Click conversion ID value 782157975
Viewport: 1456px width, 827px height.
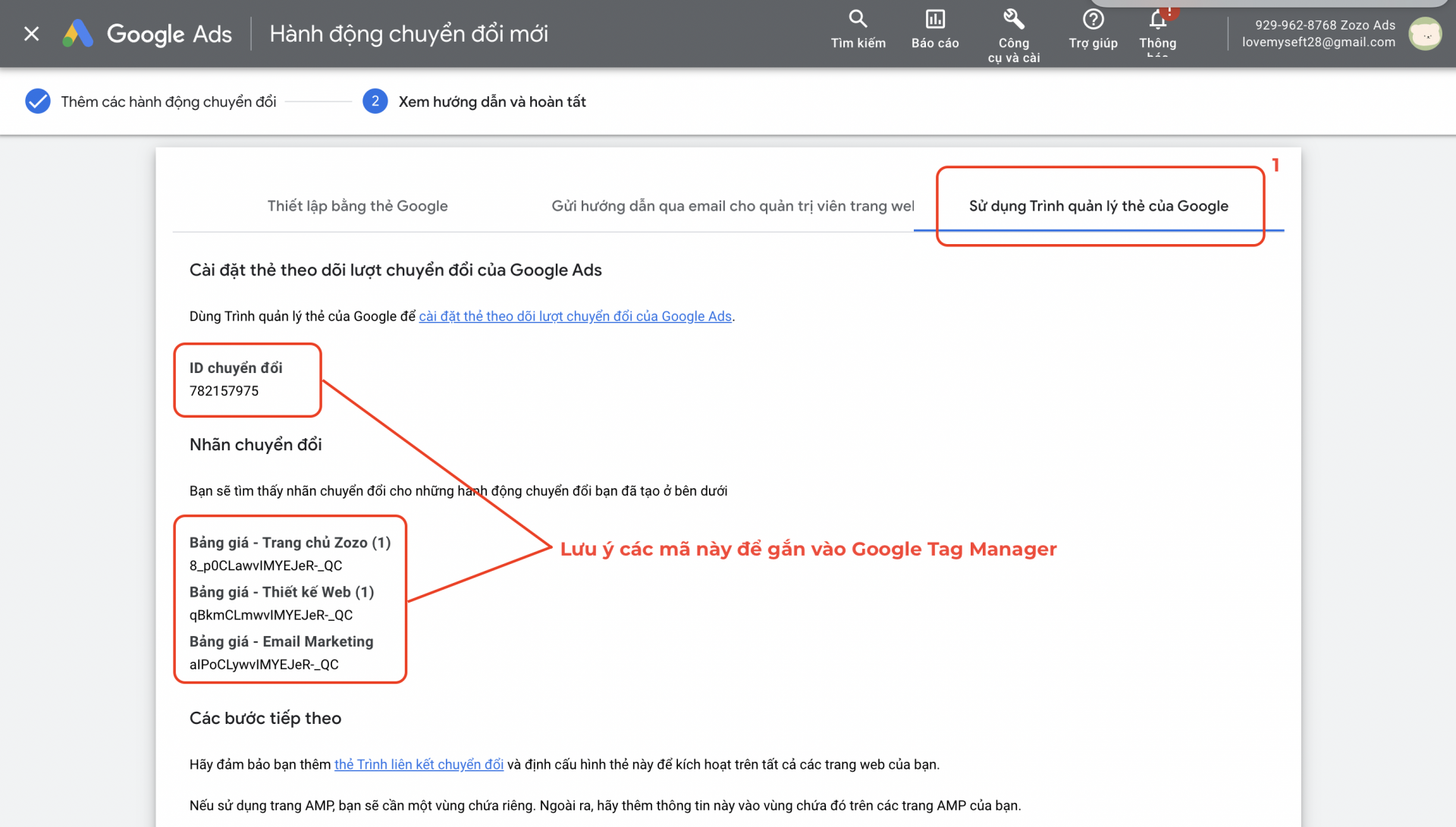point(224,390)
